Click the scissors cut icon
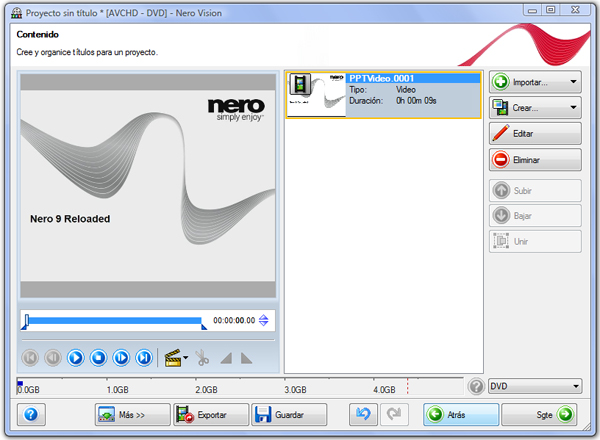This screenshot has height=440, width=600. (x=202, y=359)
